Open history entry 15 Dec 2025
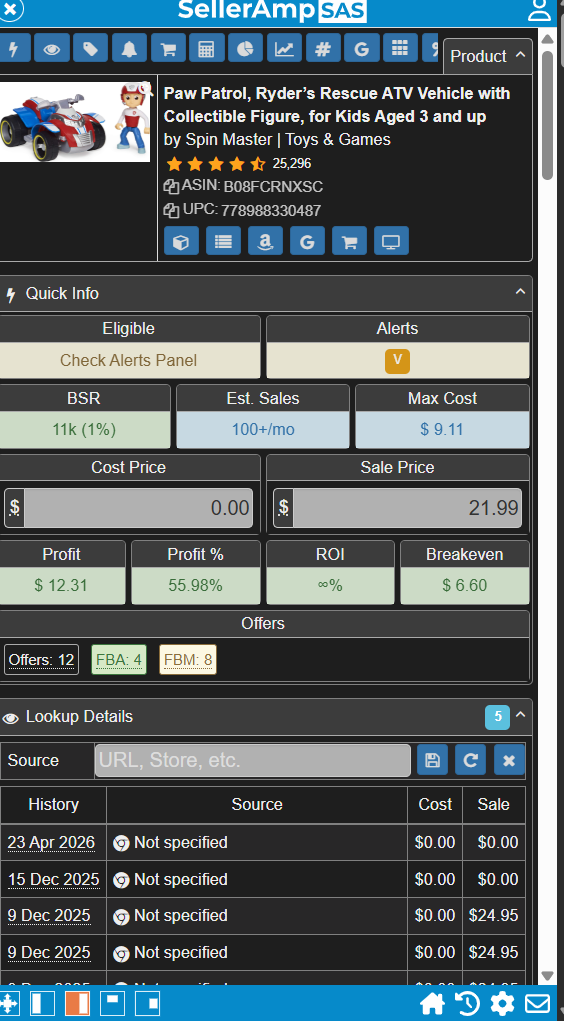The image size is (564, 1021). pos(53,880)
